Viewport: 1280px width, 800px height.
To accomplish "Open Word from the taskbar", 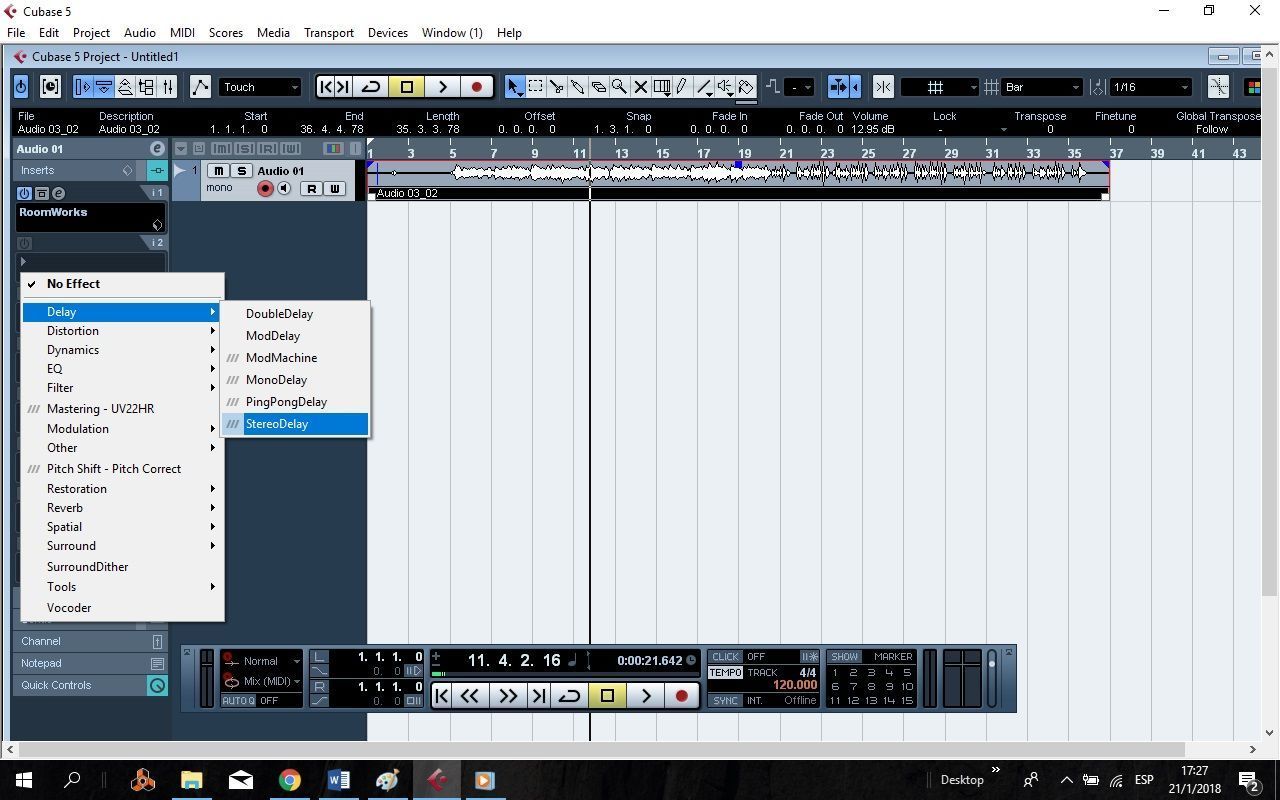I will [x=338, y=780].
